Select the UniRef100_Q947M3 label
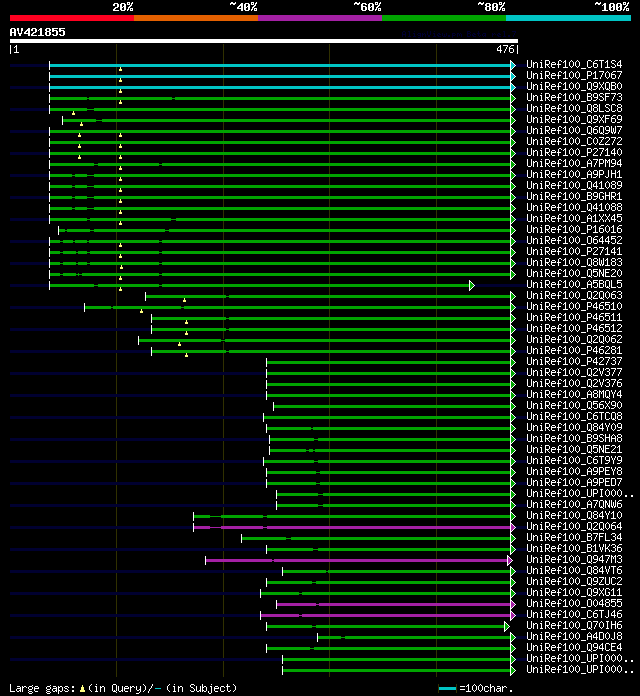This screenshot has width=640, height=696. 574,560
